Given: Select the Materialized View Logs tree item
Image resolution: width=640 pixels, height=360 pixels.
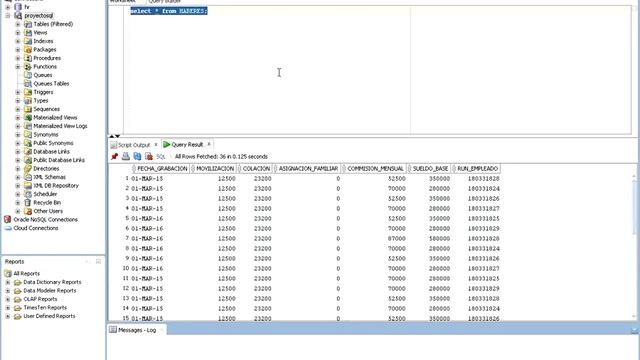Looking at the screenshot, I should click(x=60, y=126).
